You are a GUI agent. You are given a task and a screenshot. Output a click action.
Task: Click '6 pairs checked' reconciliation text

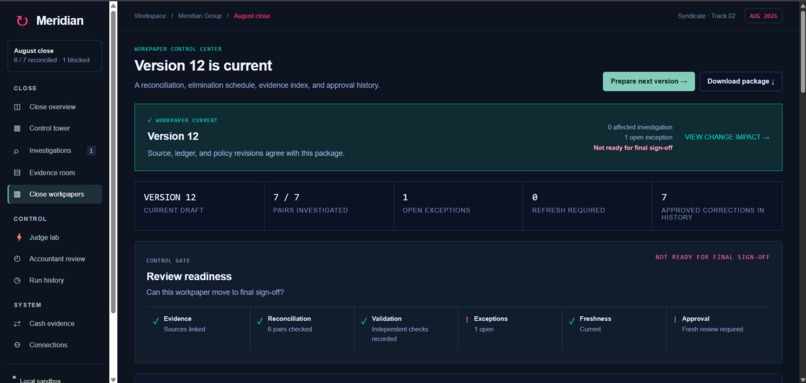[289, 329]
